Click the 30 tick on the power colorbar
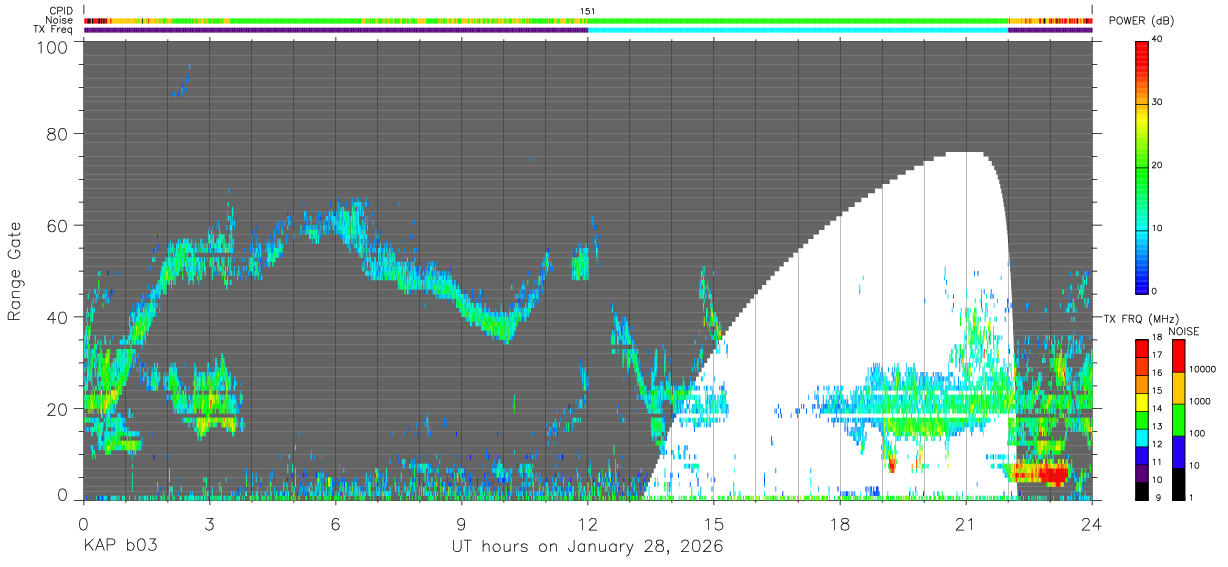This screenshot has width=1228, height=567. (x=1158, y=103)
